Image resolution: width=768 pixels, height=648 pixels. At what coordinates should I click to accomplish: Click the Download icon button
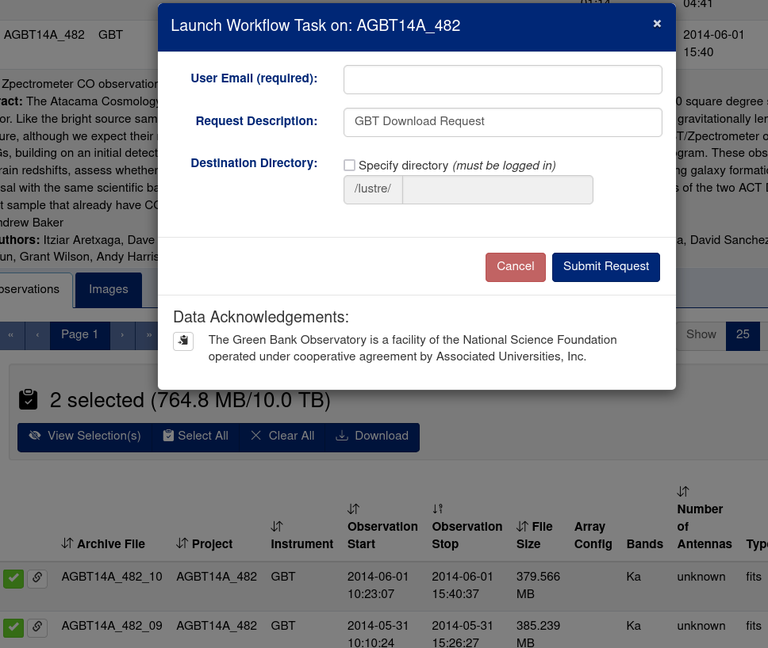click(371, 436)
